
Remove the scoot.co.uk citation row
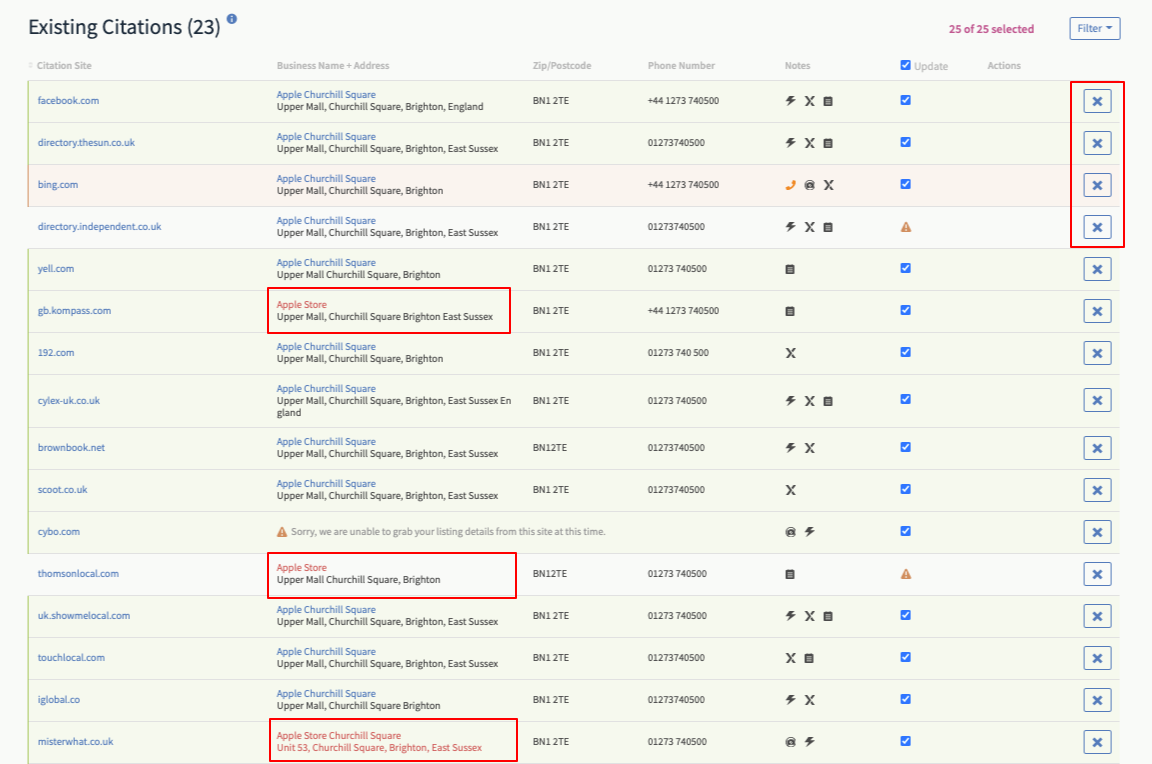coord(1097,490)
